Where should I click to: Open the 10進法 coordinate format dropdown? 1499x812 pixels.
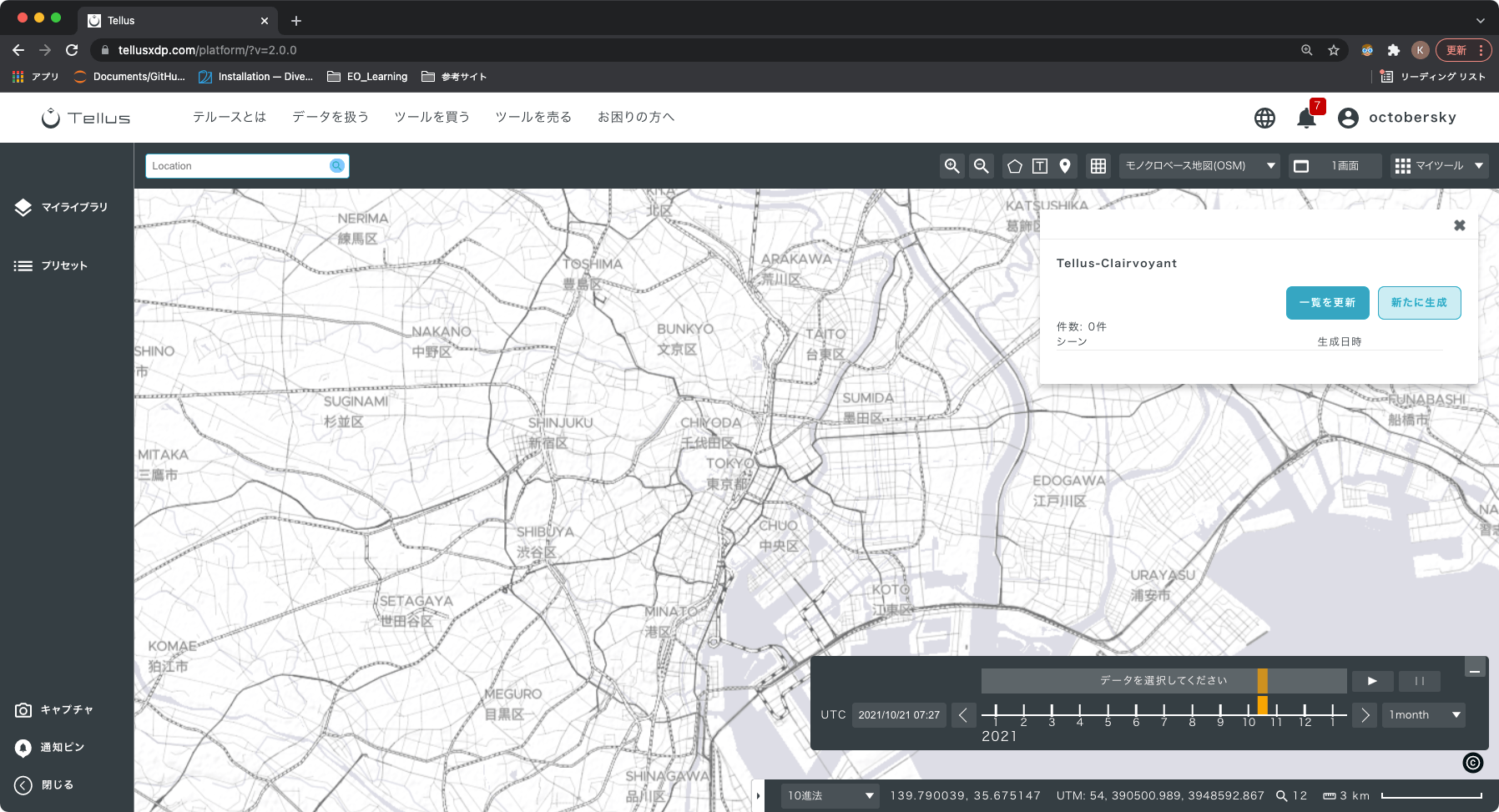(x=830, y=796)
